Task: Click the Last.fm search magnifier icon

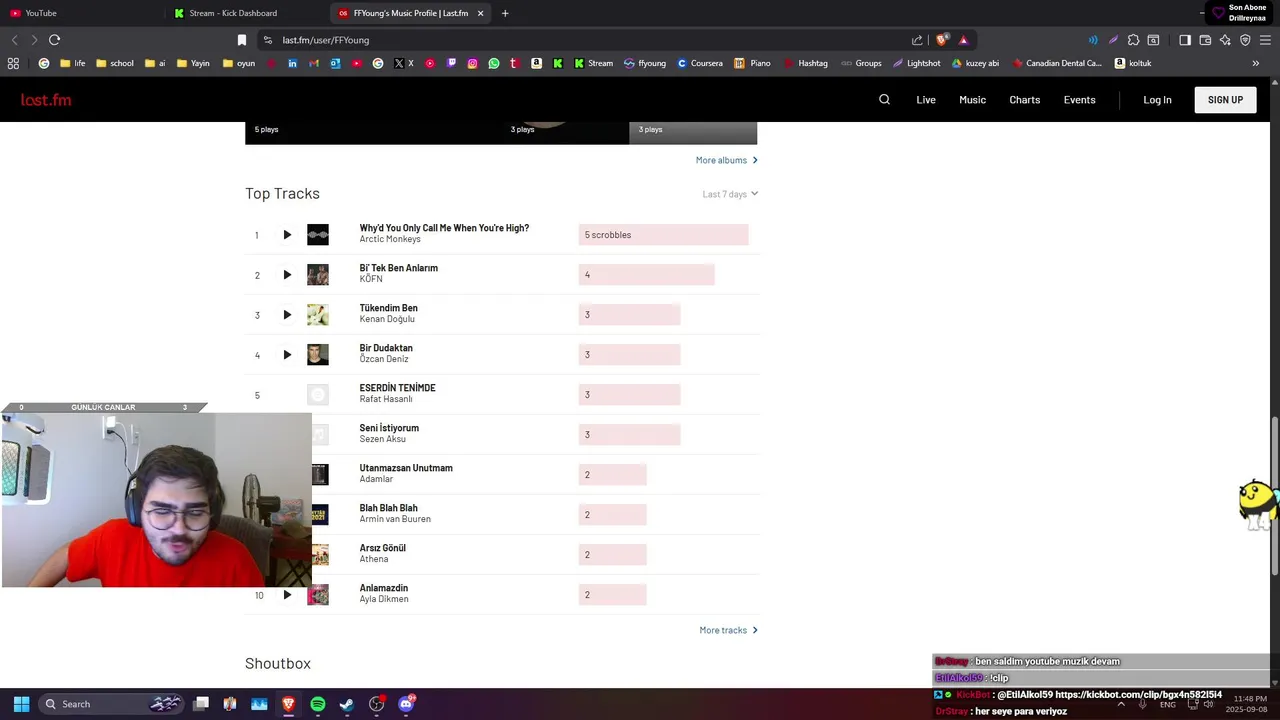Action: tap(884, 99)
